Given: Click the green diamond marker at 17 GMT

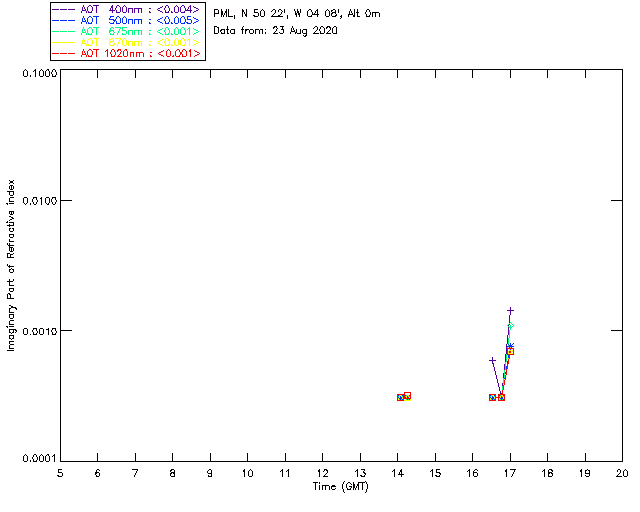Looking at the screenshot, I should click(510, 326).
